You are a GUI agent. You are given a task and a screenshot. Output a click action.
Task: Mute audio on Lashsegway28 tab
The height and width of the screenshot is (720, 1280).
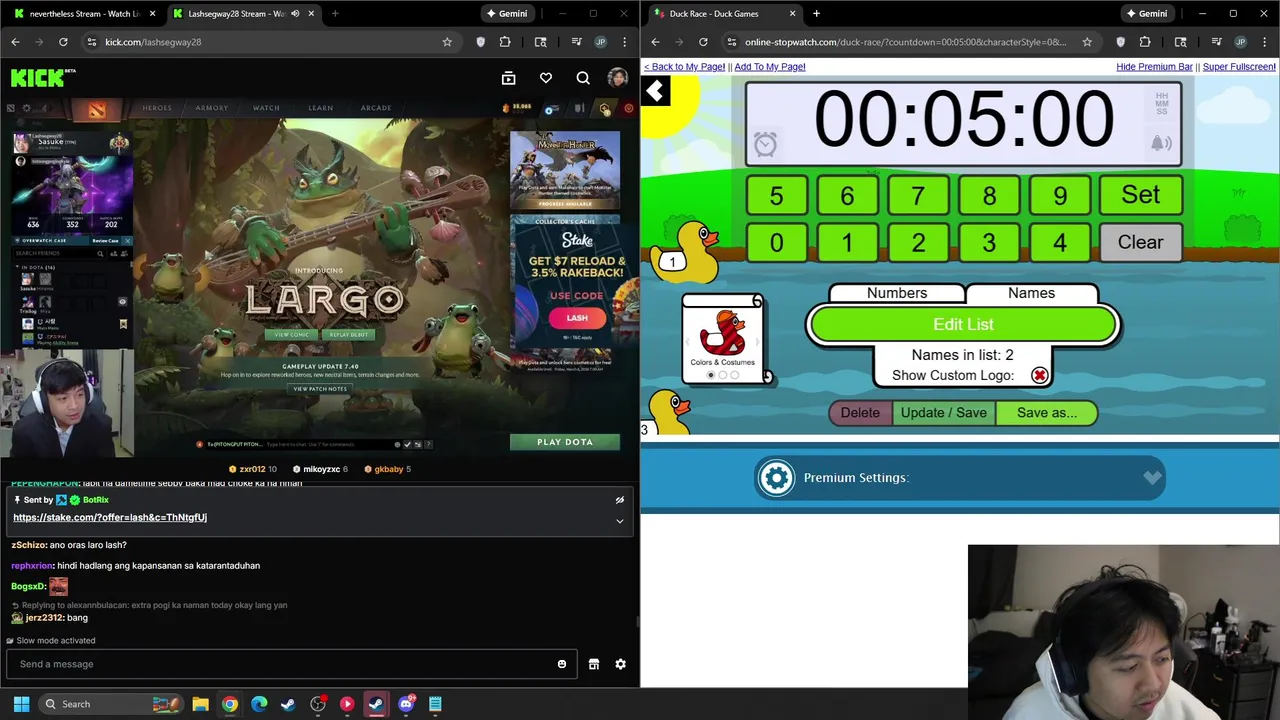tap(294, 14)
